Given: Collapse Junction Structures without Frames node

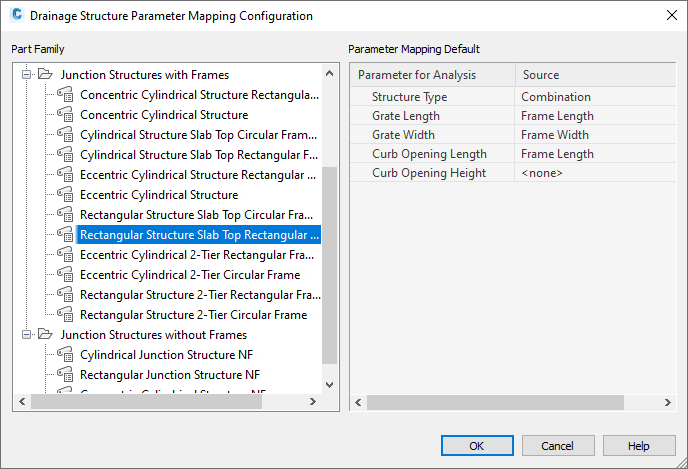Looking at the screenshot, I should pos(27,335).
